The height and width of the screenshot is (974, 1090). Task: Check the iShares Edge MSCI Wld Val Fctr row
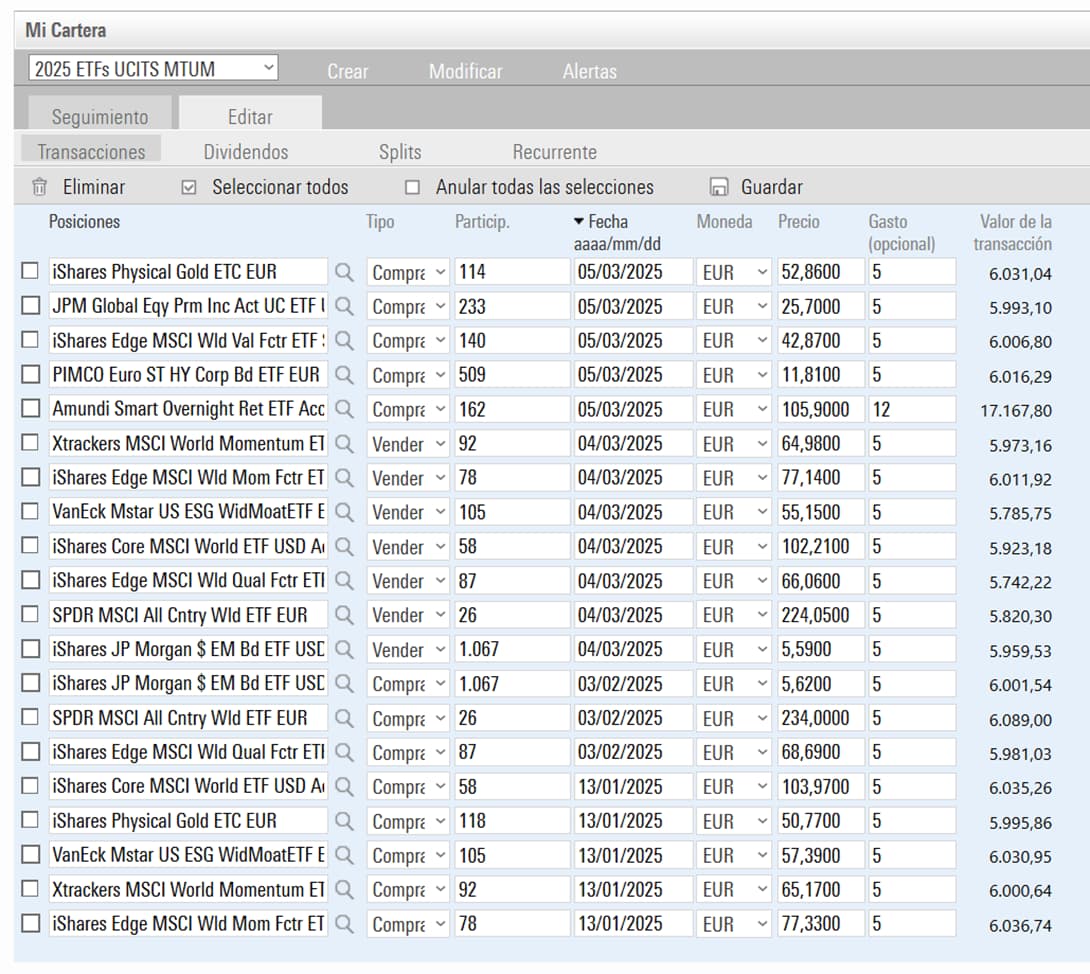(x=30, y=339)
